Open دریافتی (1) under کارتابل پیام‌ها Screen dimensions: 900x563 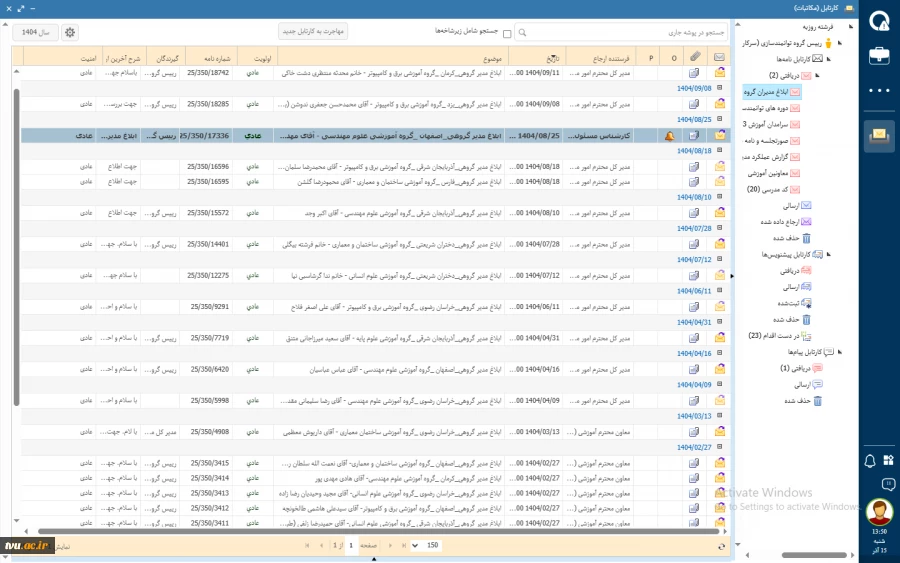[x=801, y=368]
